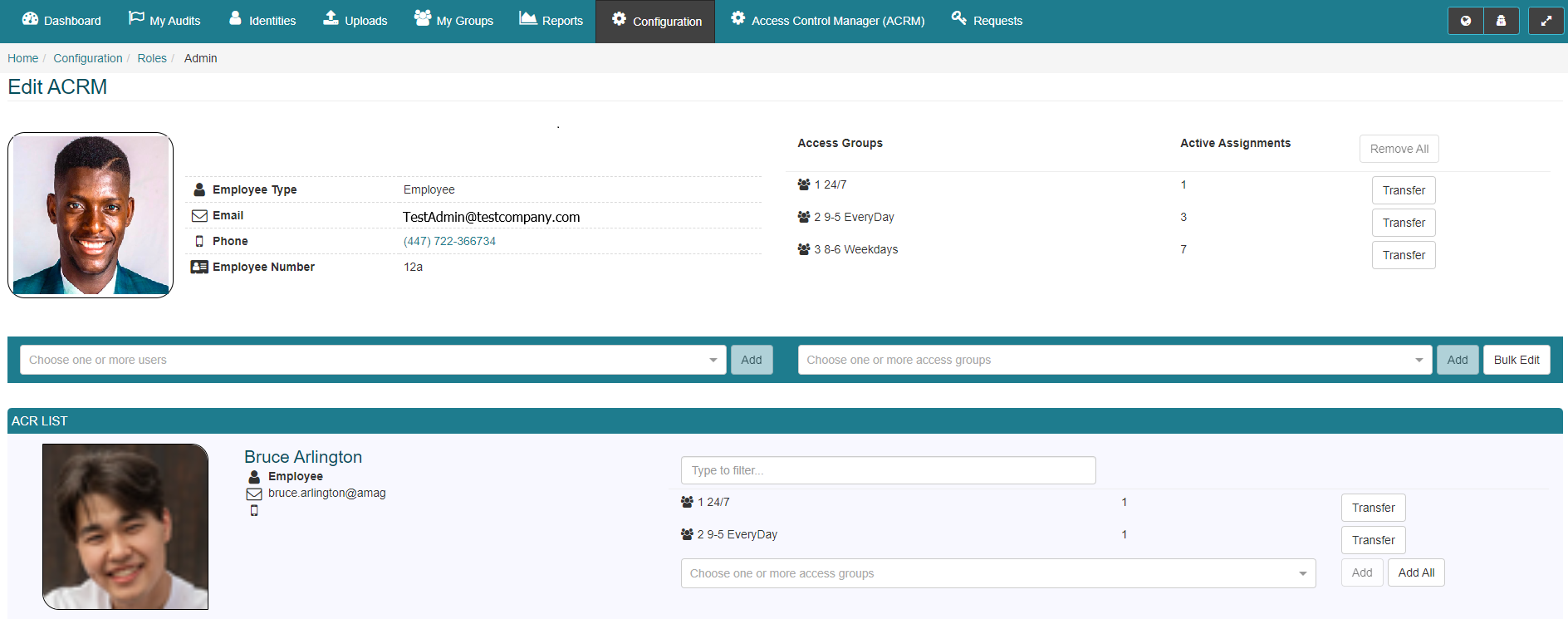Open My Groups navigation item
Image resolution: width=1568 pixels, height=619 pixels.
[453, 21]
